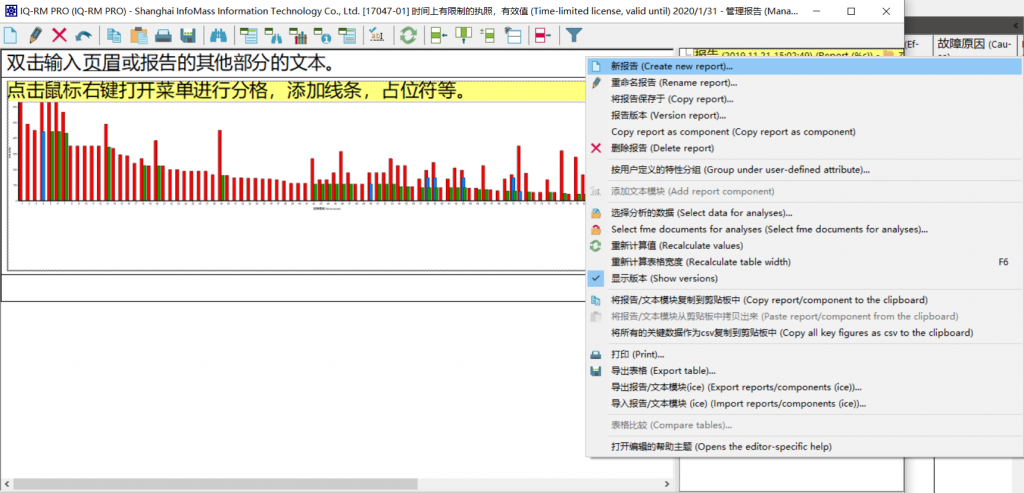Open the funnel filter toolbar icon

pos(574,35)
